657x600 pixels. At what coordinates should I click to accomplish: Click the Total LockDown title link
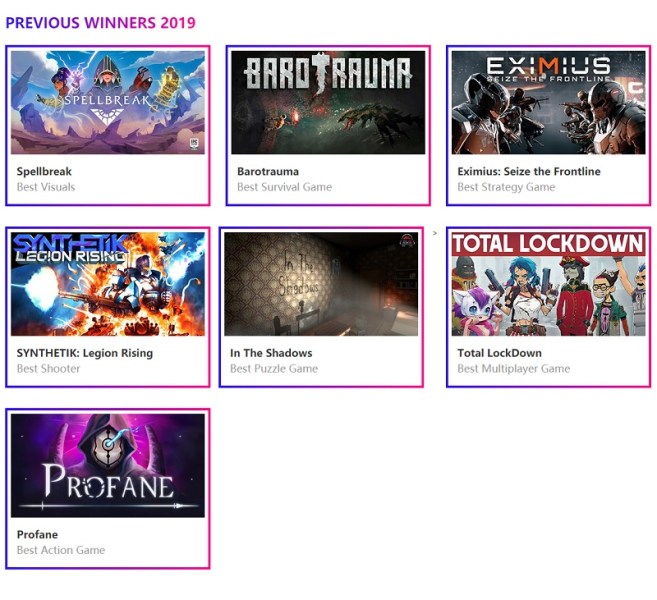tap(499, 353)
